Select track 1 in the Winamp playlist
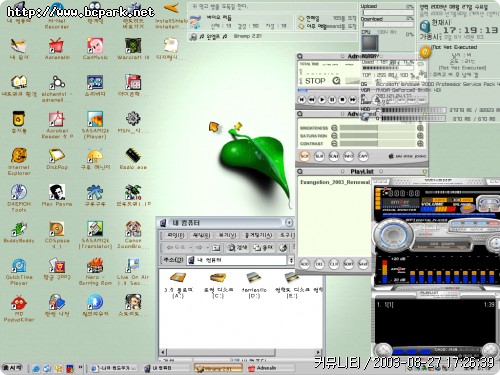Screen dimensions: 500x375 435,305
